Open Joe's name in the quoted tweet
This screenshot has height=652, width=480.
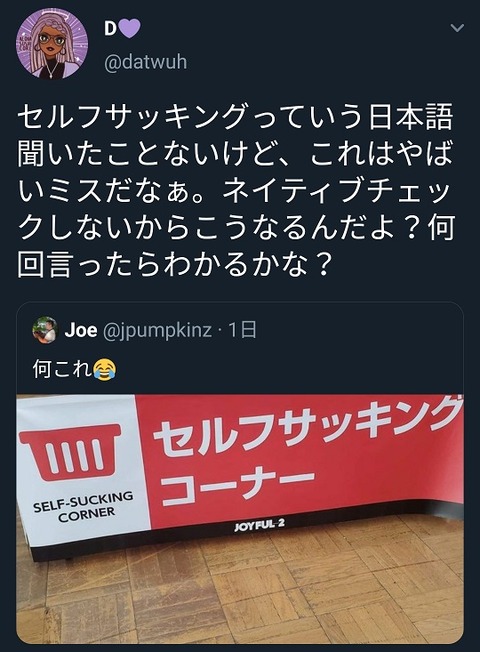(x=81, y=330)
